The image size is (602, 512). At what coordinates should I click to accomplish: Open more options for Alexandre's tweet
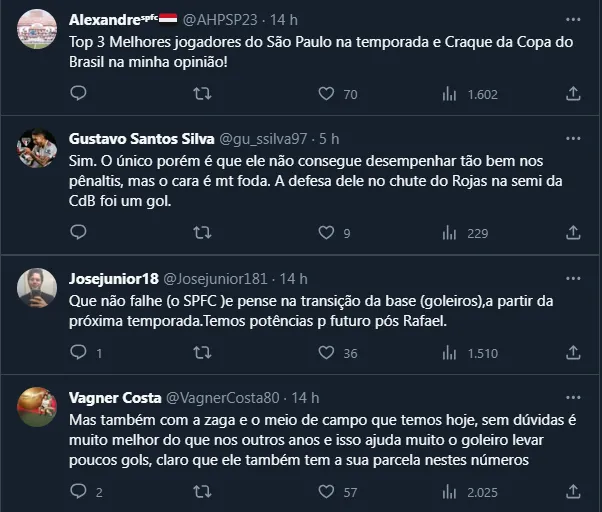pos(573,19)
